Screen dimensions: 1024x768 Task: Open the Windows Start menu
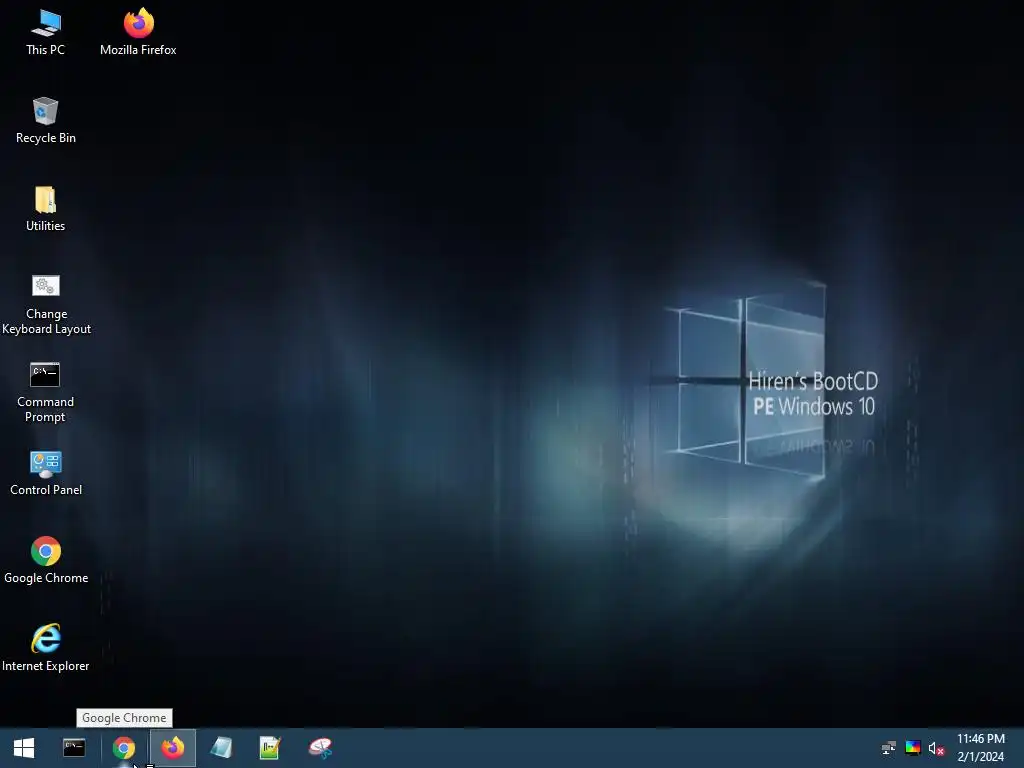coord(24,748)
